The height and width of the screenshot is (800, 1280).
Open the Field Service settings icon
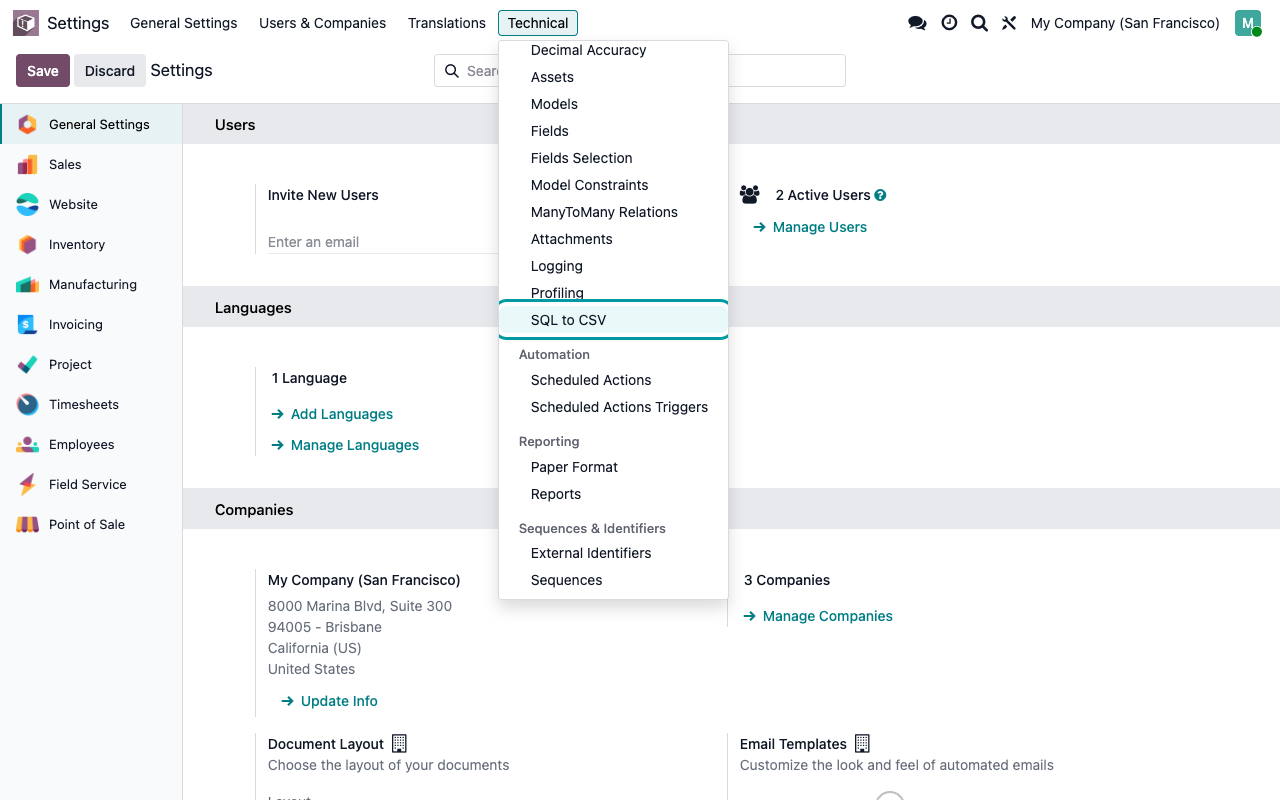click(x=28, y=484)
